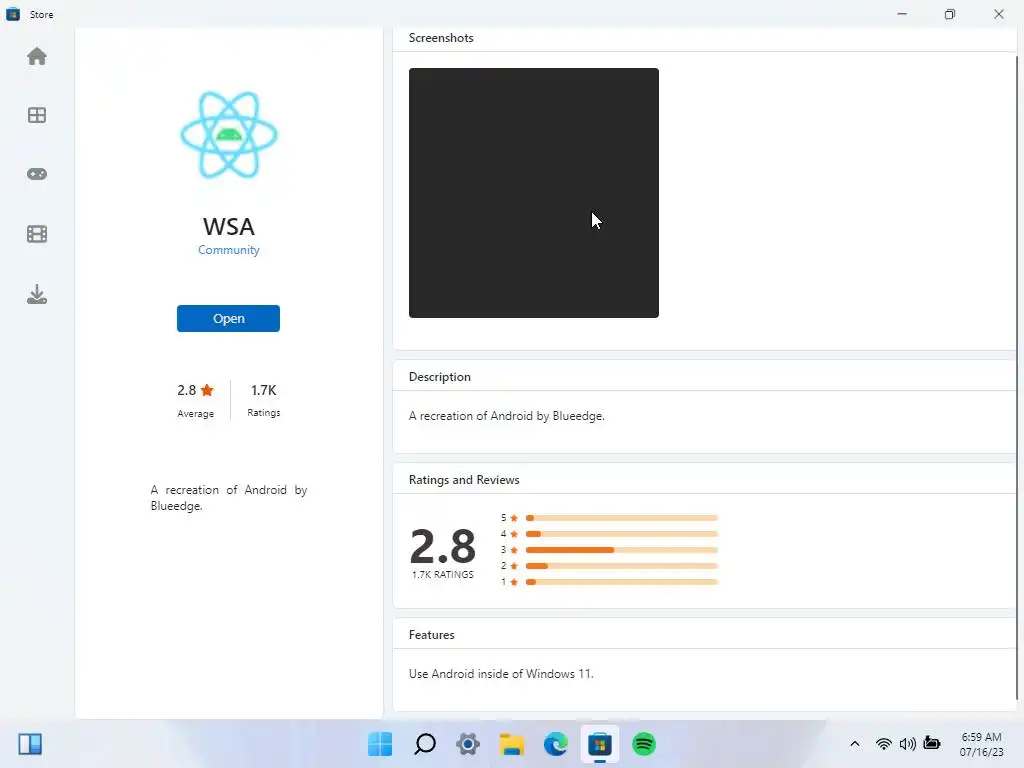Image resolution: width=1024 pixels, height=768 pixels.
Task: Click 'Use Android inside of Windows 11.' text
Action: point(501,673)
